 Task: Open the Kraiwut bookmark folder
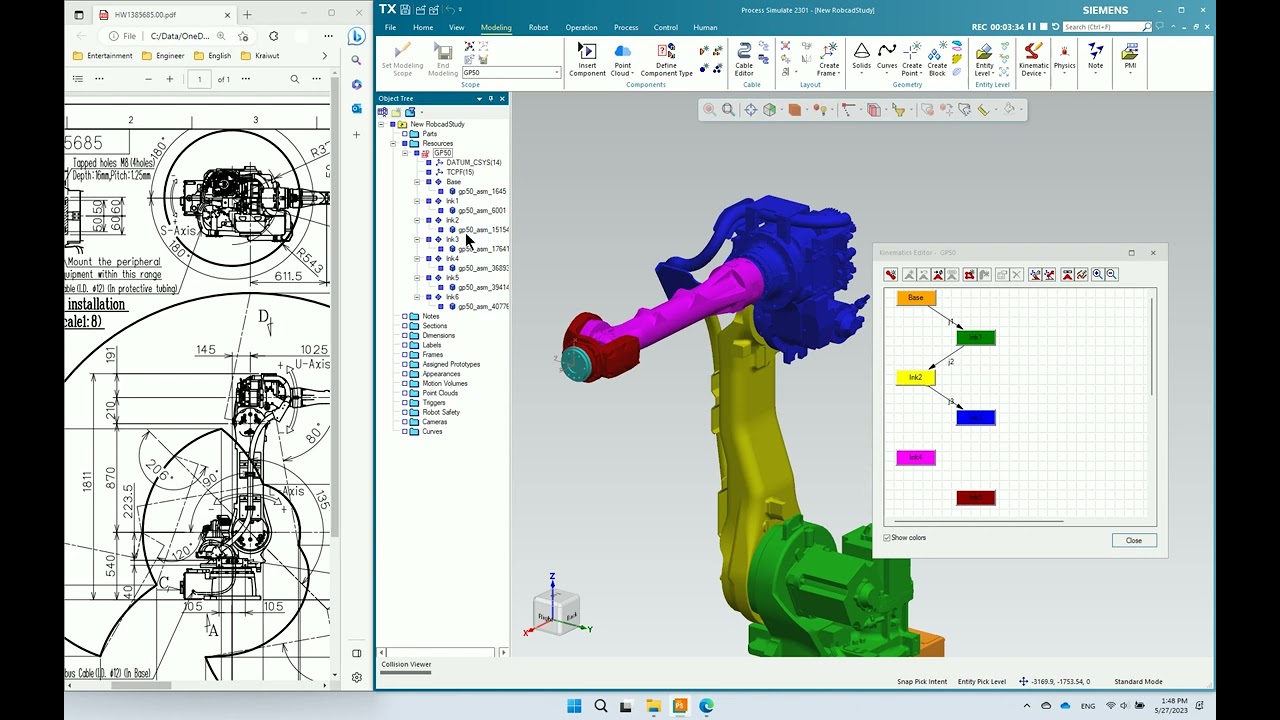coord(260,56)
